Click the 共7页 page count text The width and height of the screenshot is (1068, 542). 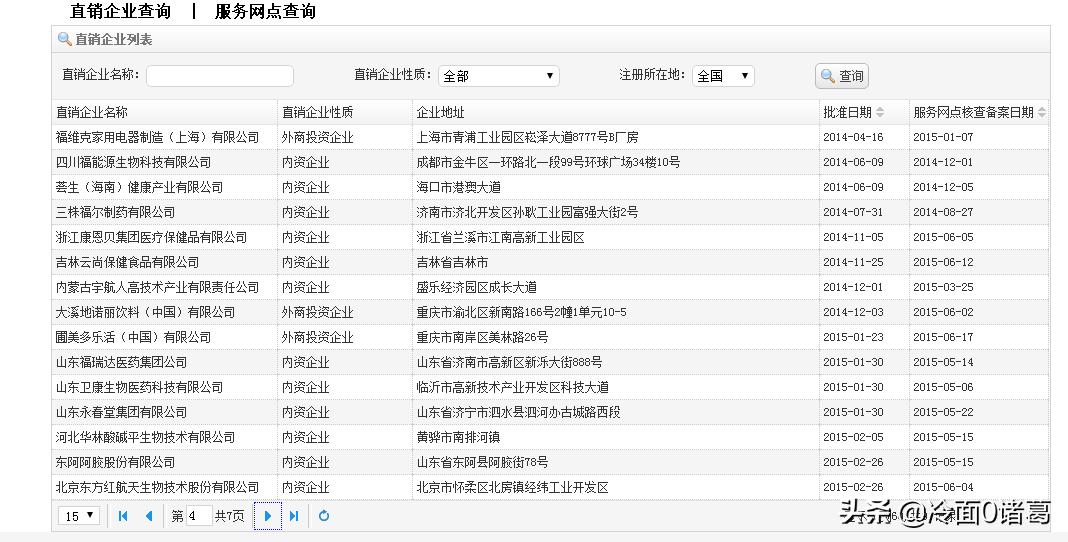pyautogui.click(x=230, y=516)
